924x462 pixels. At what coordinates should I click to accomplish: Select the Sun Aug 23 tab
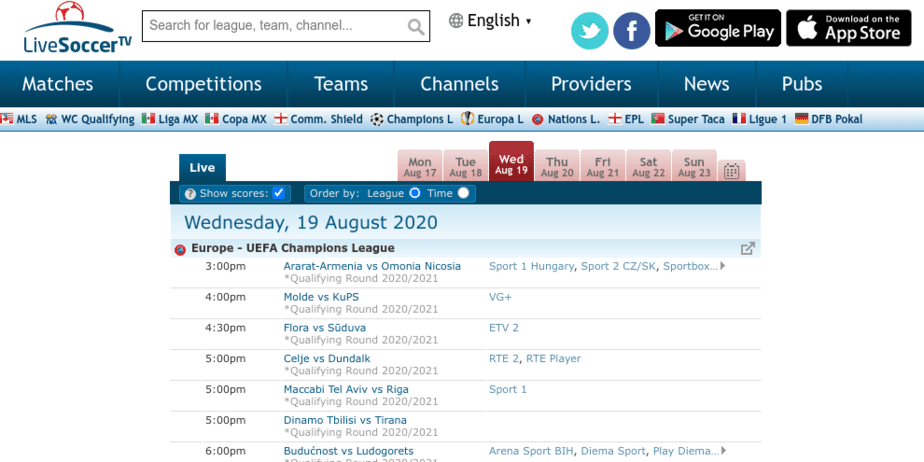point(694,166)
